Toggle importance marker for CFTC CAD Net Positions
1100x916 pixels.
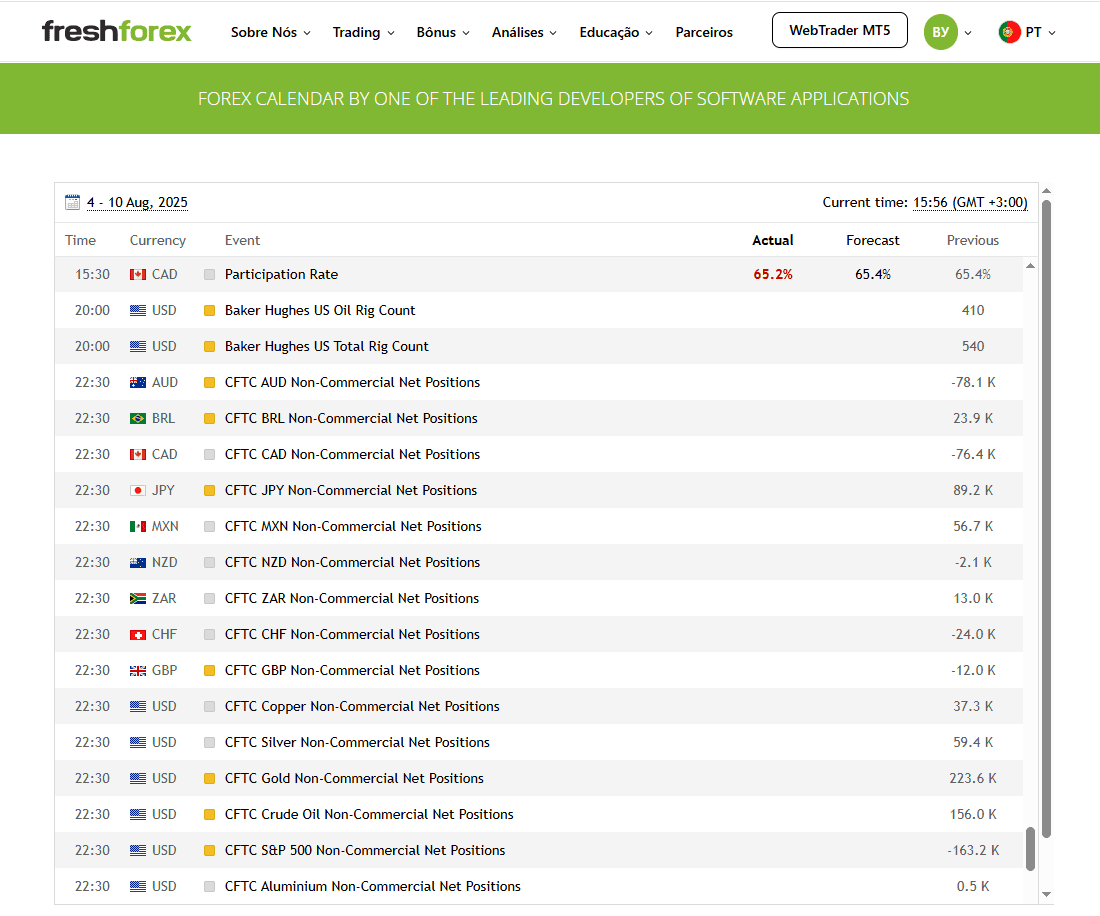pyautogui.click(x=209, y=454)
